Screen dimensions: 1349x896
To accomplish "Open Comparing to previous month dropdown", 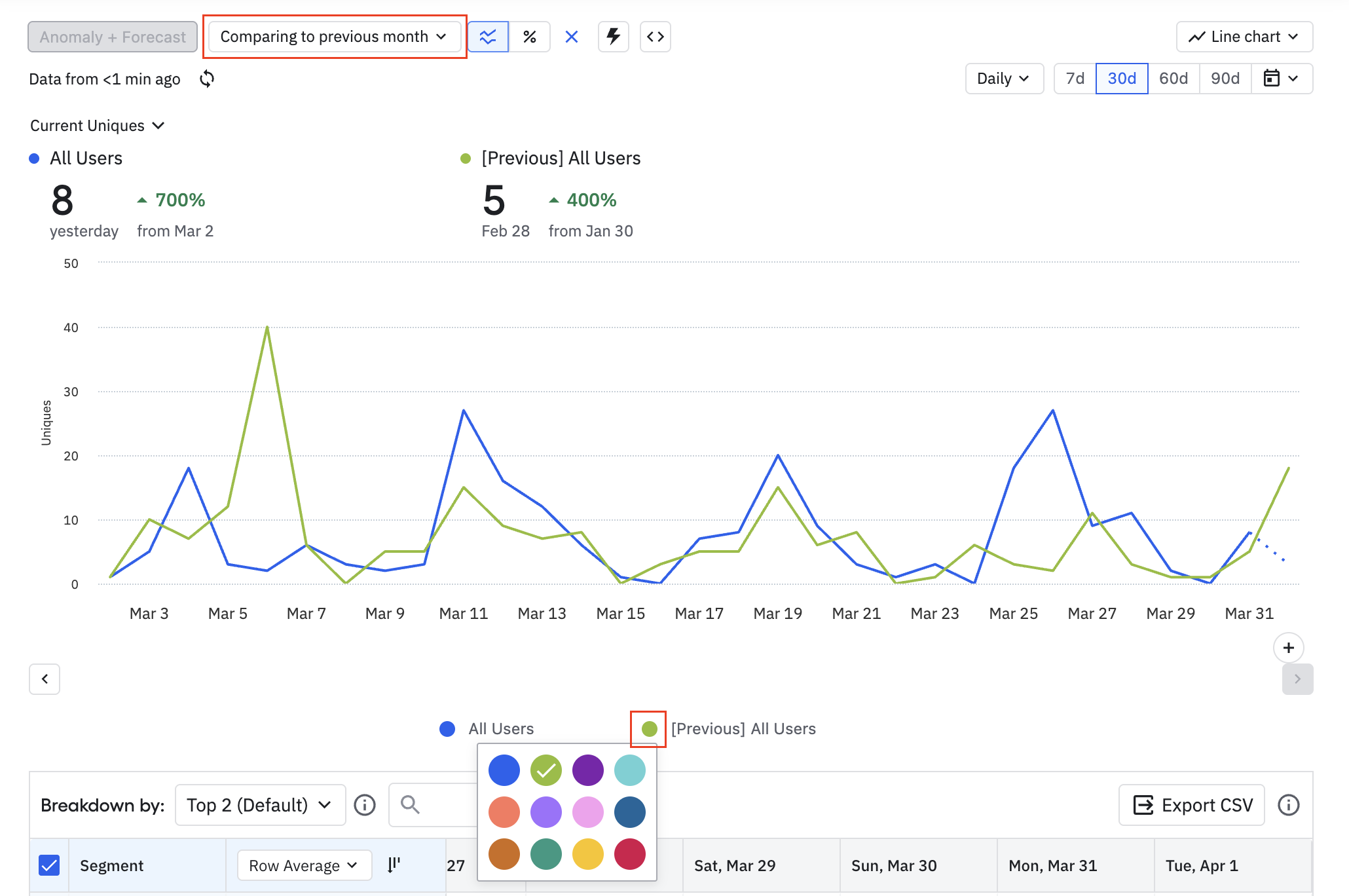I will 334,37.
